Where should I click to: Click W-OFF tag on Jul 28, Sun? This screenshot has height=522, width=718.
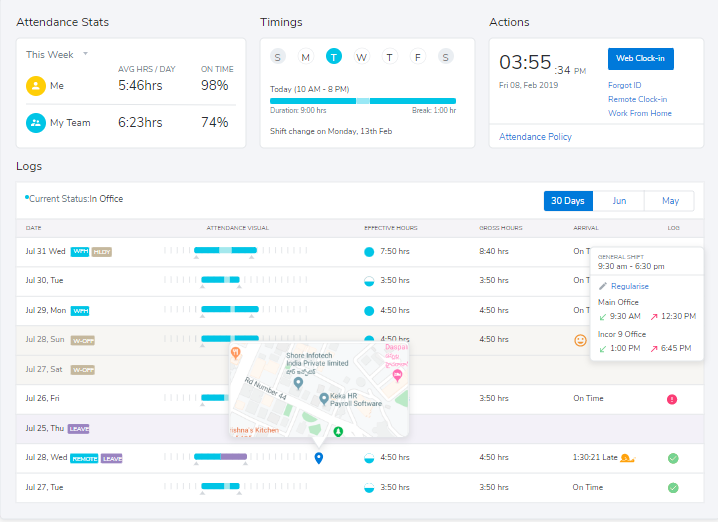coord(82,341)
